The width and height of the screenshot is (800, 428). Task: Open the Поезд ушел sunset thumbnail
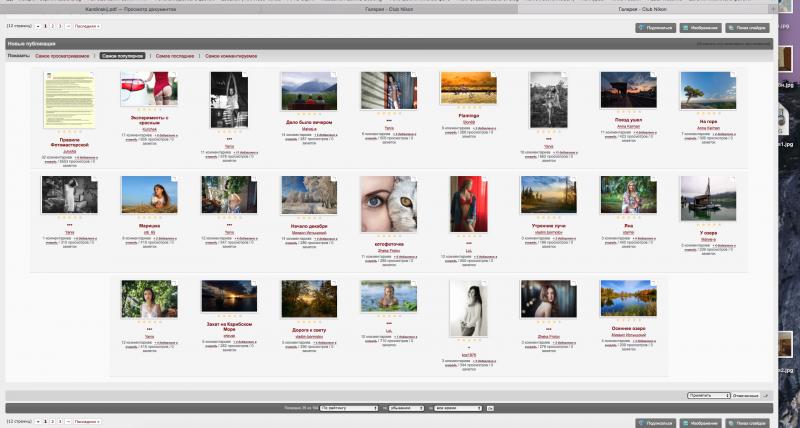[x=629, y=90]
